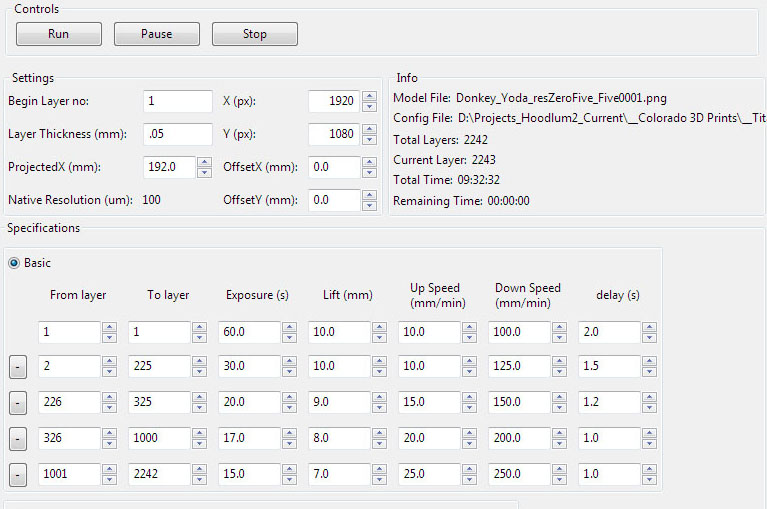Viewport: 767px width, 509px height.
Task: Edit the Up Speed 25.0 field
Action: (x=428, y=475)
